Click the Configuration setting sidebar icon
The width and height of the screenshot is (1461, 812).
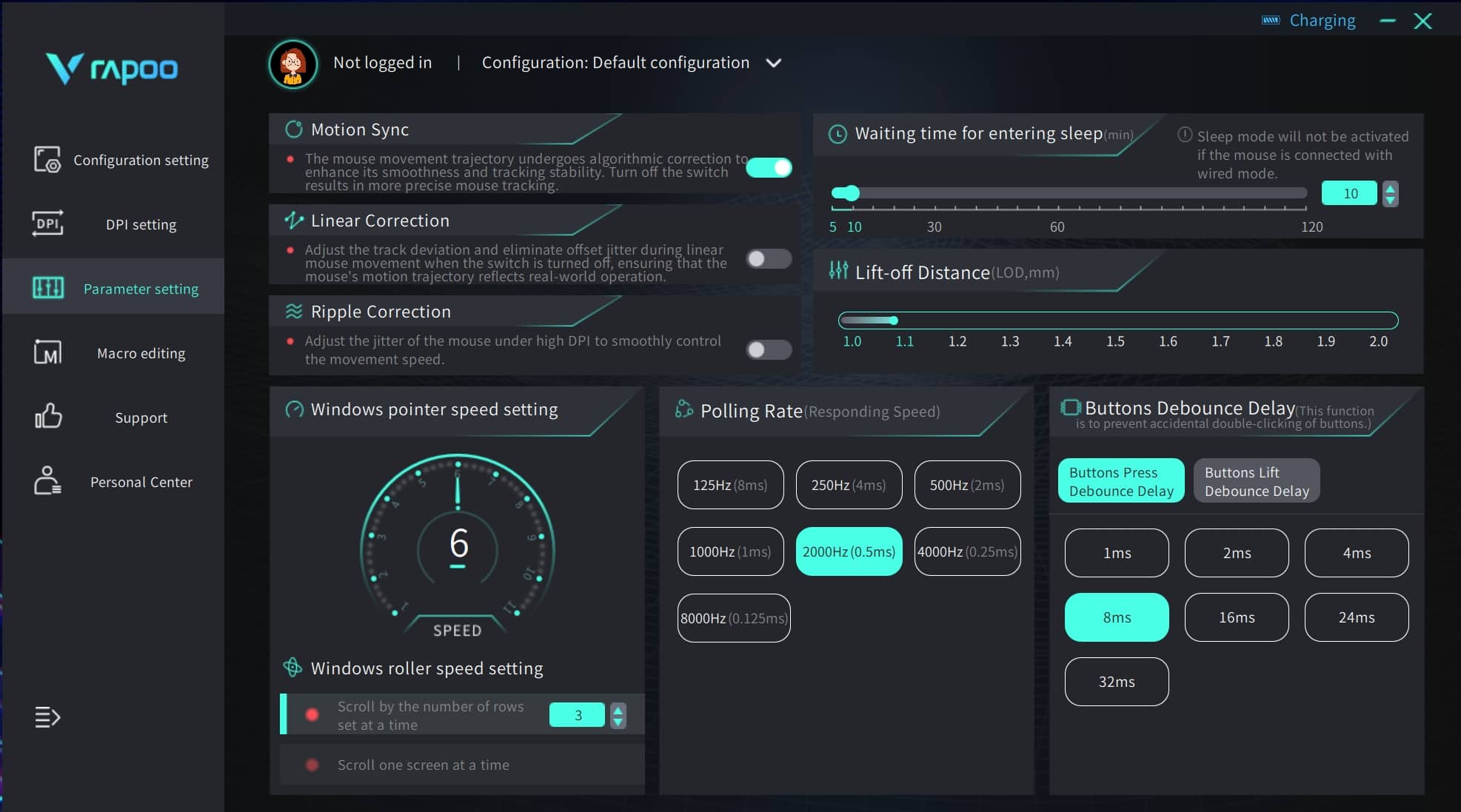point(47,160)
